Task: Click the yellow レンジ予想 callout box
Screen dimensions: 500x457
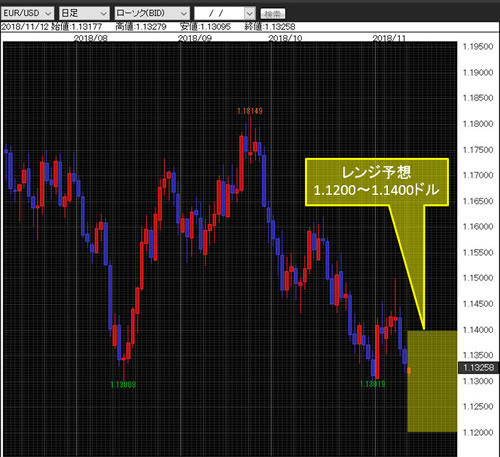Action: (x=377, y=182)
